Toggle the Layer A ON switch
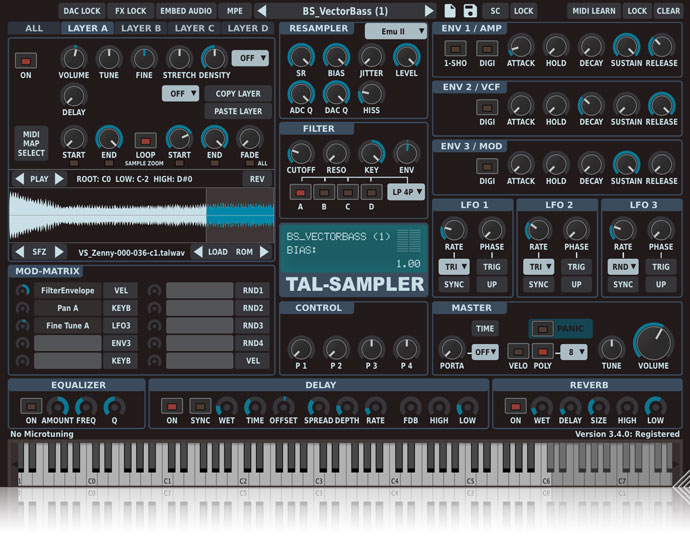Image resolution: width=690 pixels, height=537 pixels. pos(26,60)
